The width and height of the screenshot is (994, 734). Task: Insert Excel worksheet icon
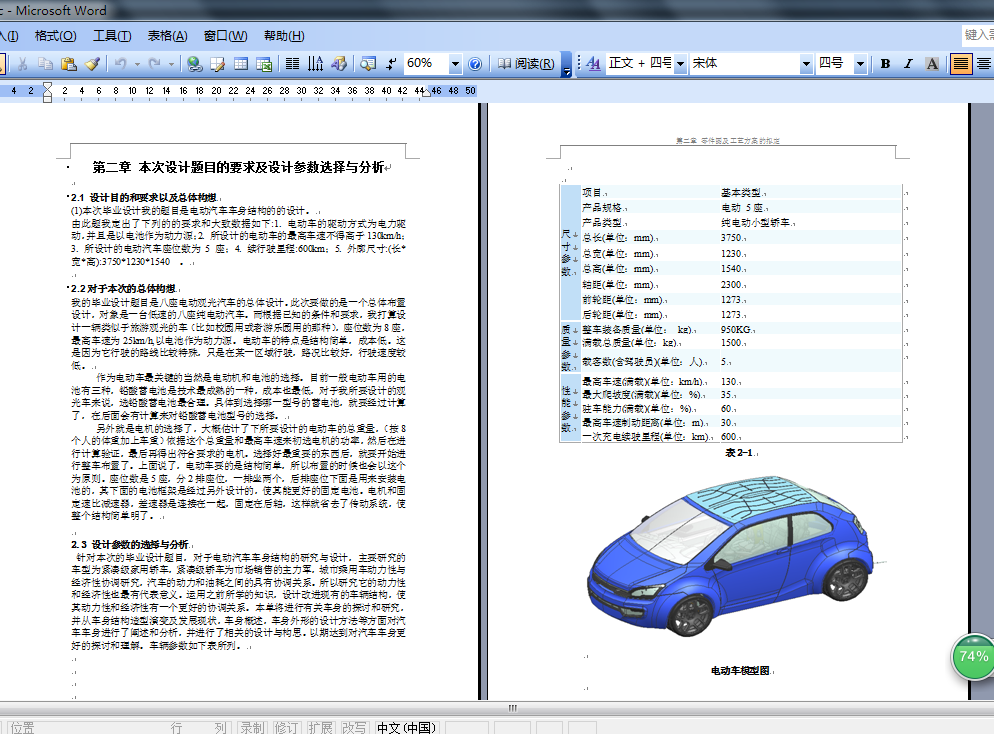[264, 63]
